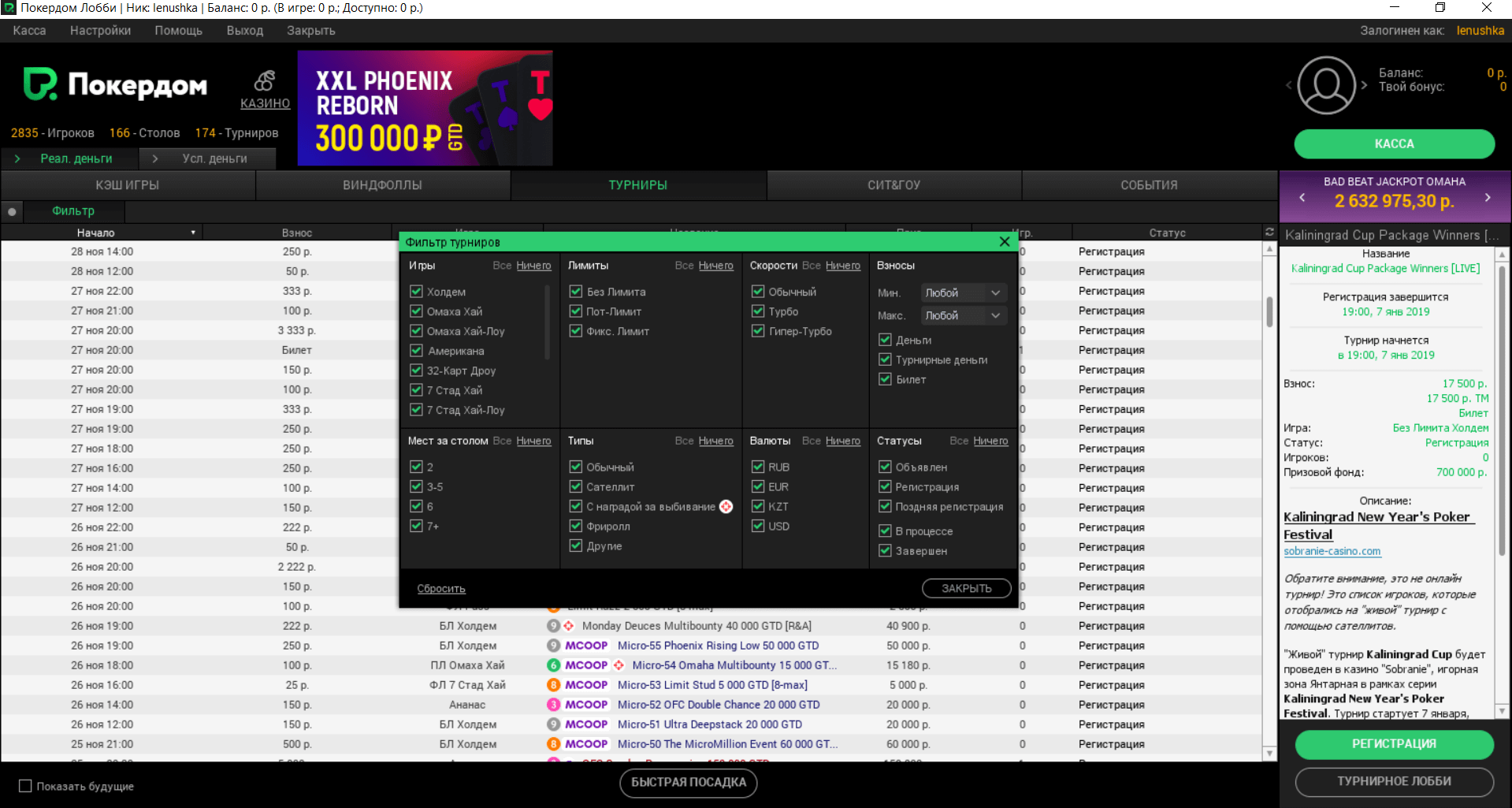Refresh the tournament list icon

(x=1269, y=232)
